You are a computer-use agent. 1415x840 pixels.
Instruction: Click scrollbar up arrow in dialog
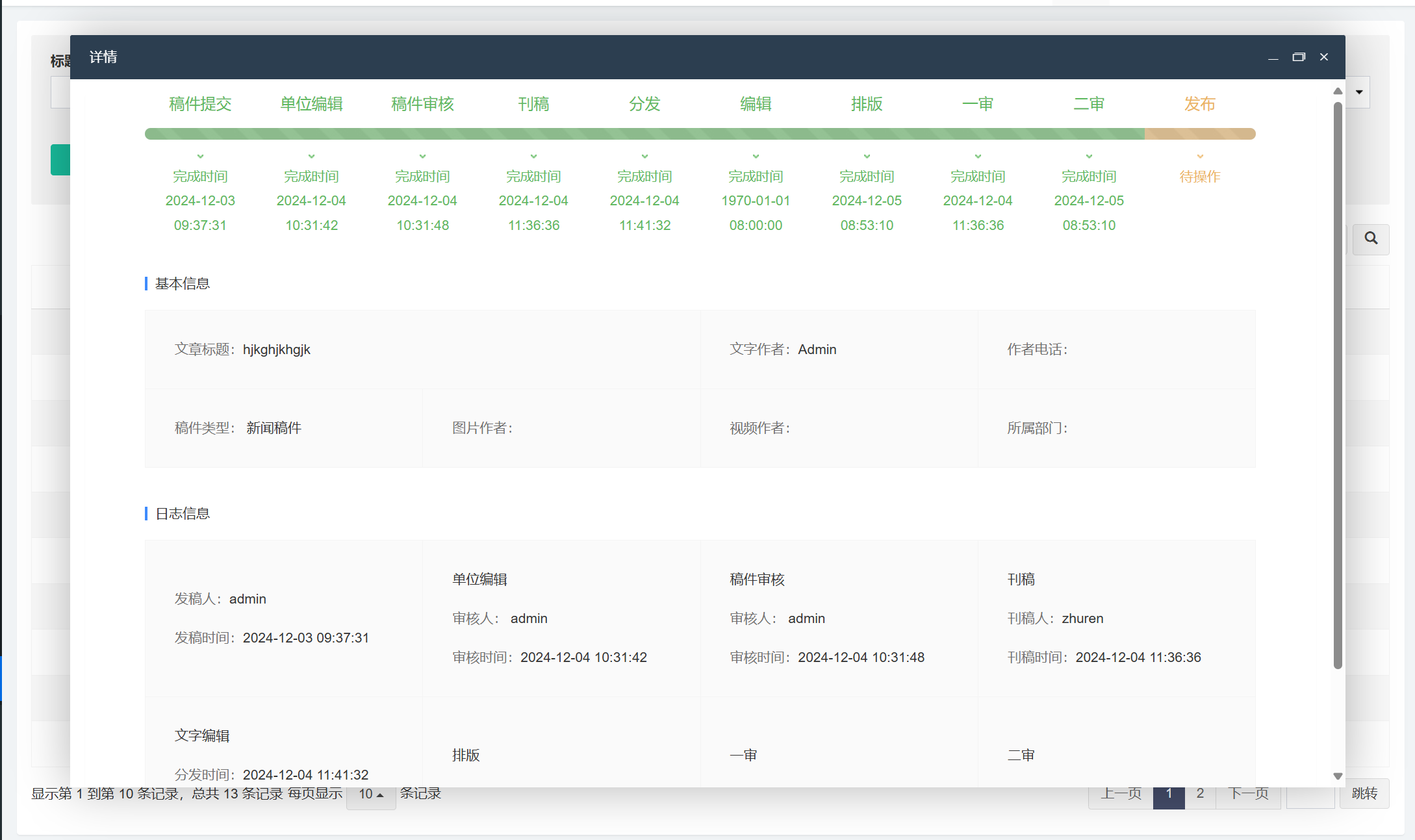[x=1338, y=91]
